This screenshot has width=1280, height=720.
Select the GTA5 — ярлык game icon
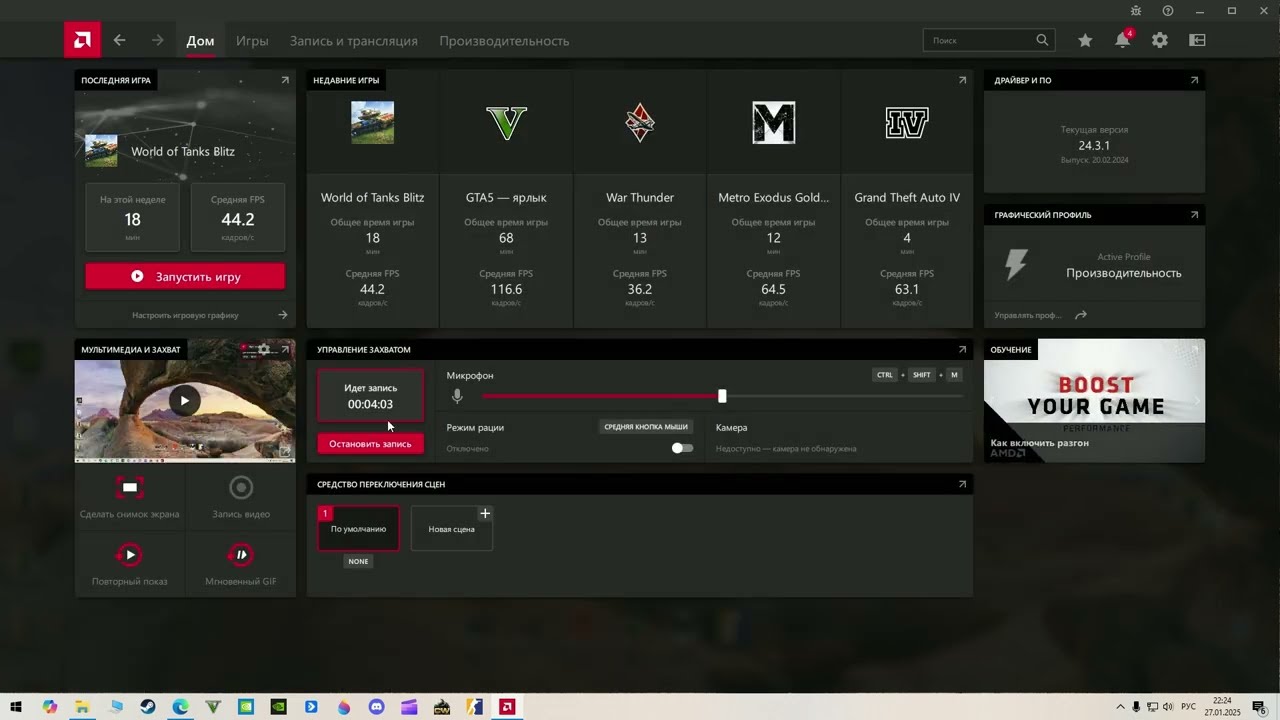point(506,122)
